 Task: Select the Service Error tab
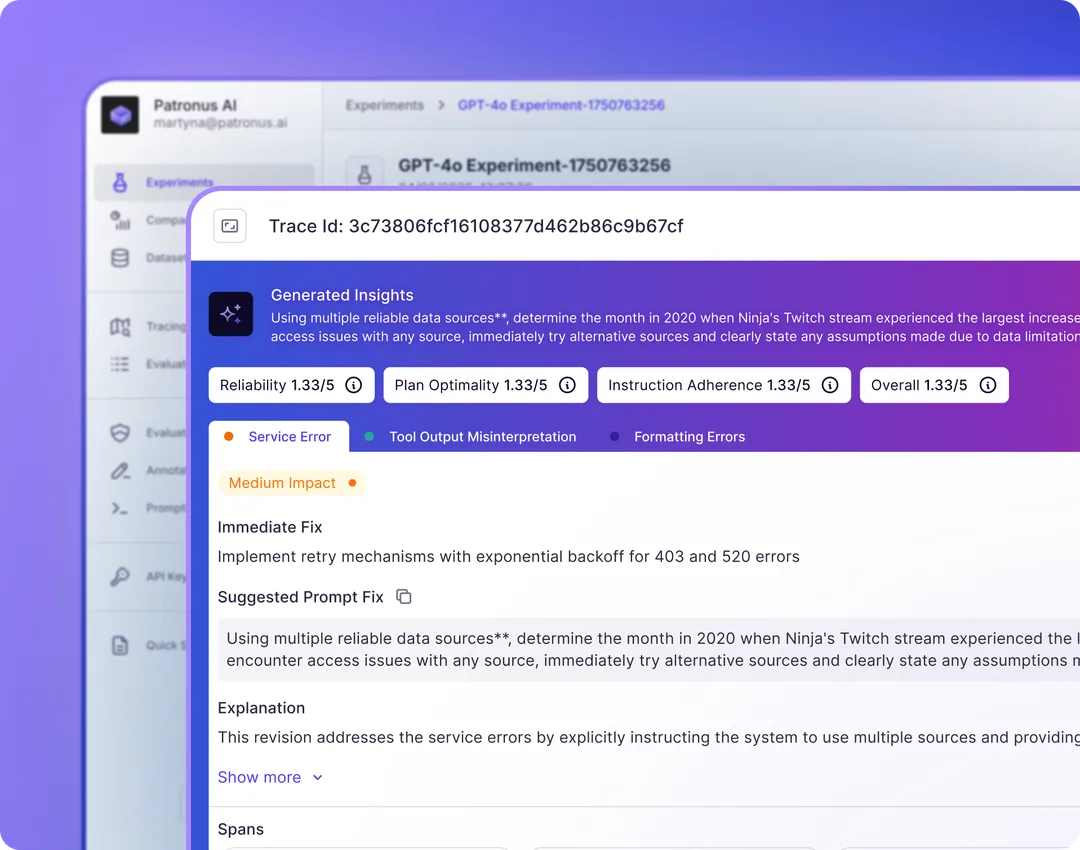pos(279,437)
